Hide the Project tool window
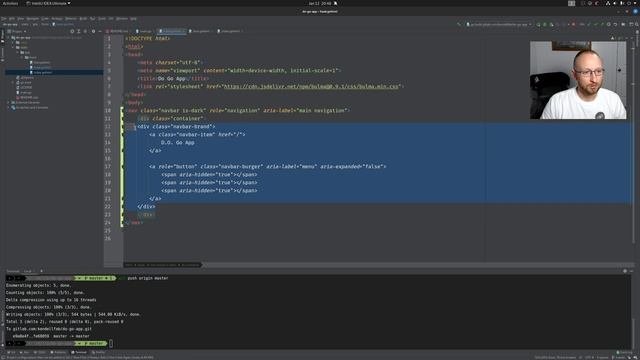 tap(100, 31)
